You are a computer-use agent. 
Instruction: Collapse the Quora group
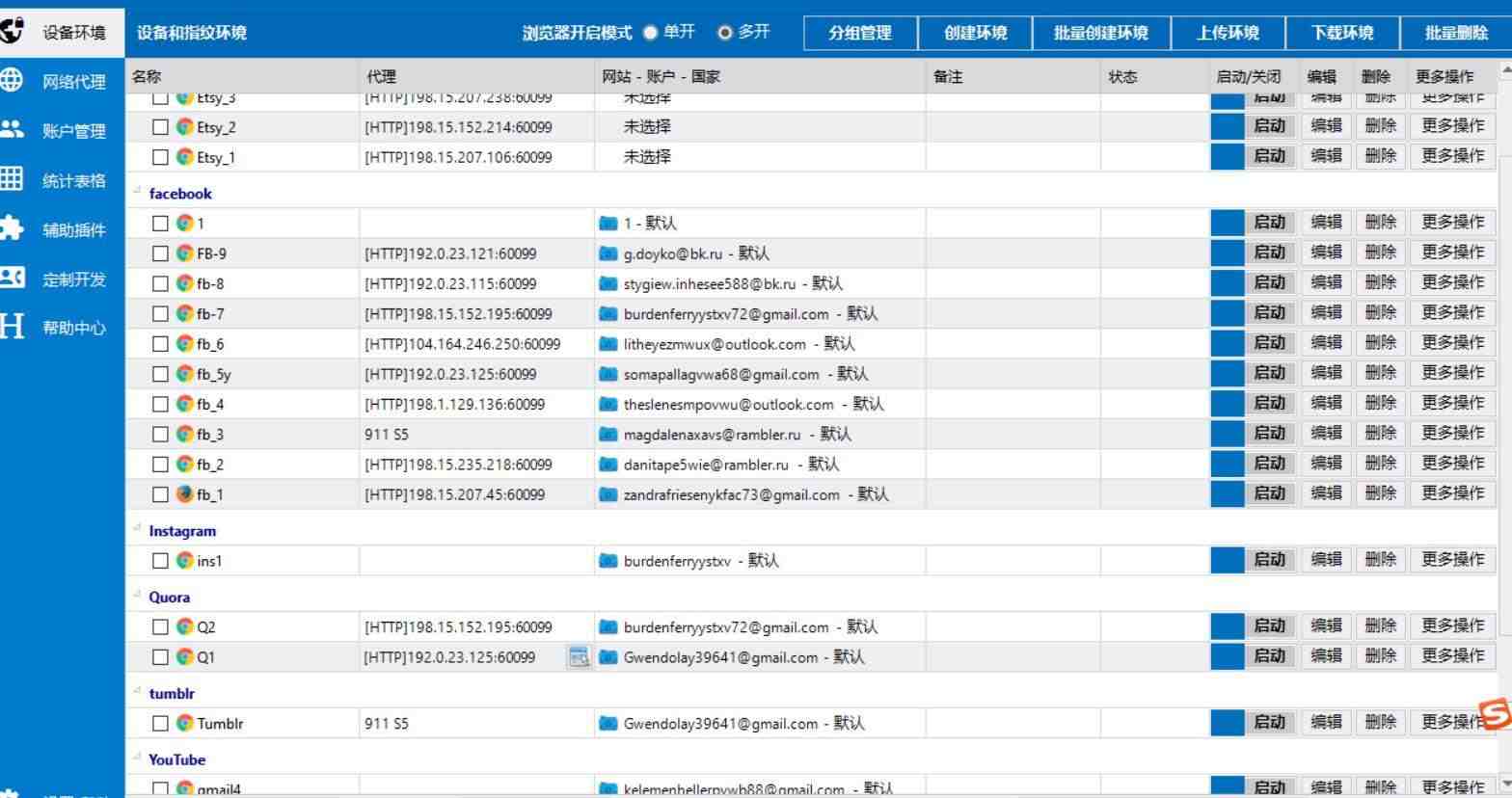point(138,595)
